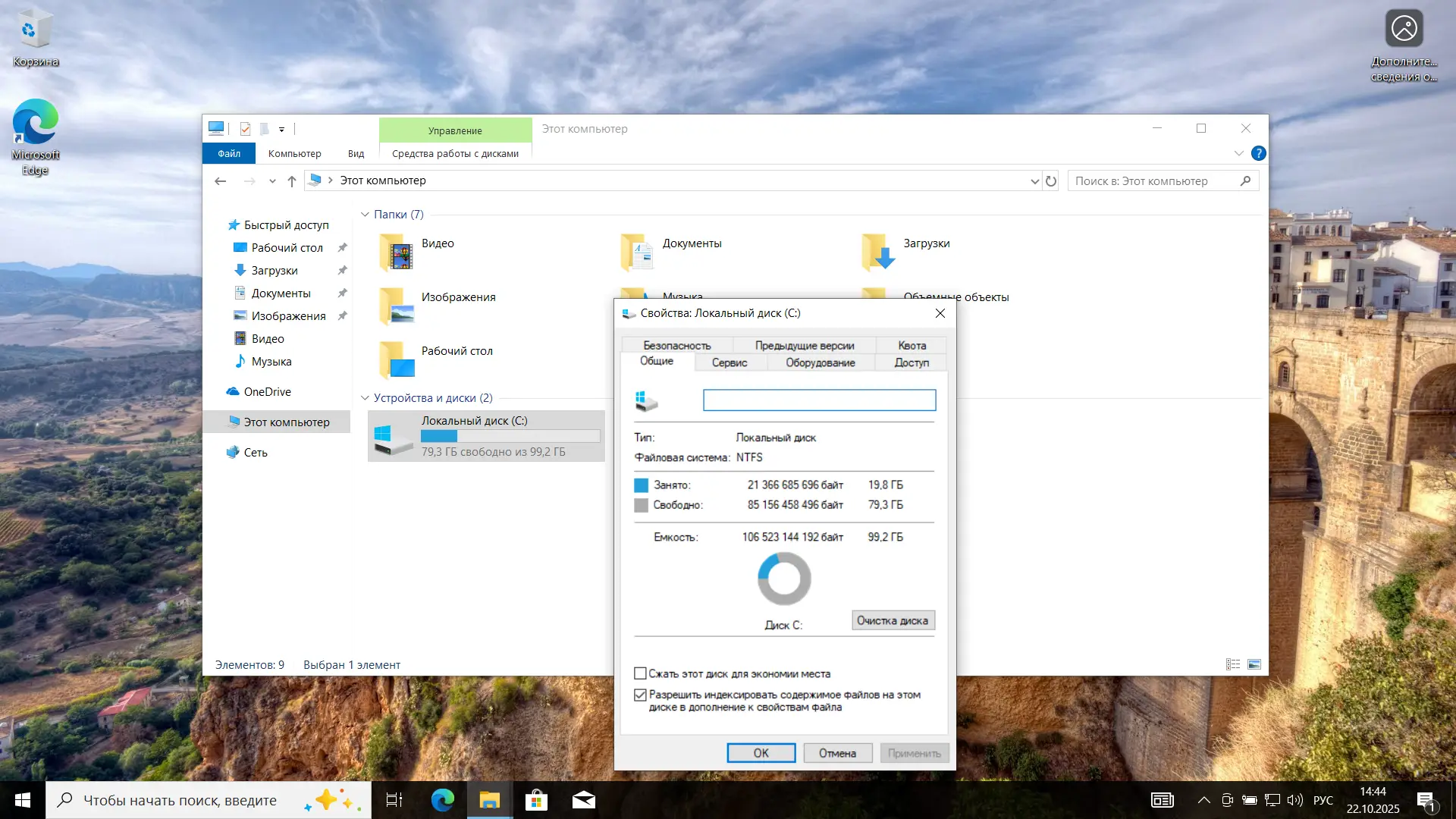This screenshot has height=819, width=1456.
Task: Enable the Сжать этот диск checkbox
Action: pyautogui.click(x=641, y=673)
